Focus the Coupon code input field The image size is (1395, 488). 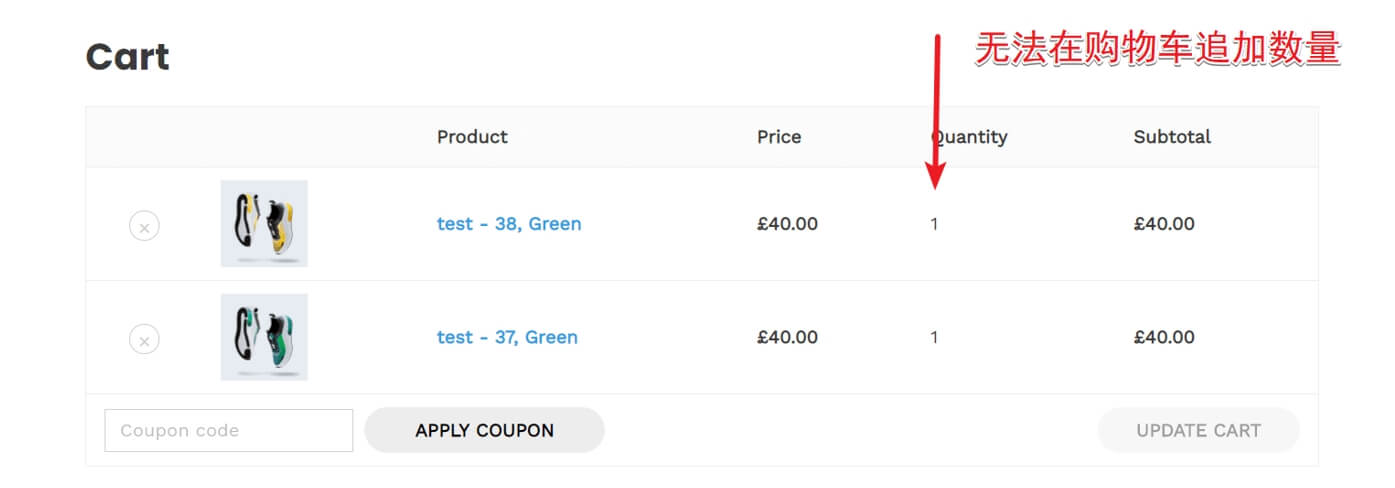(228, 431)
